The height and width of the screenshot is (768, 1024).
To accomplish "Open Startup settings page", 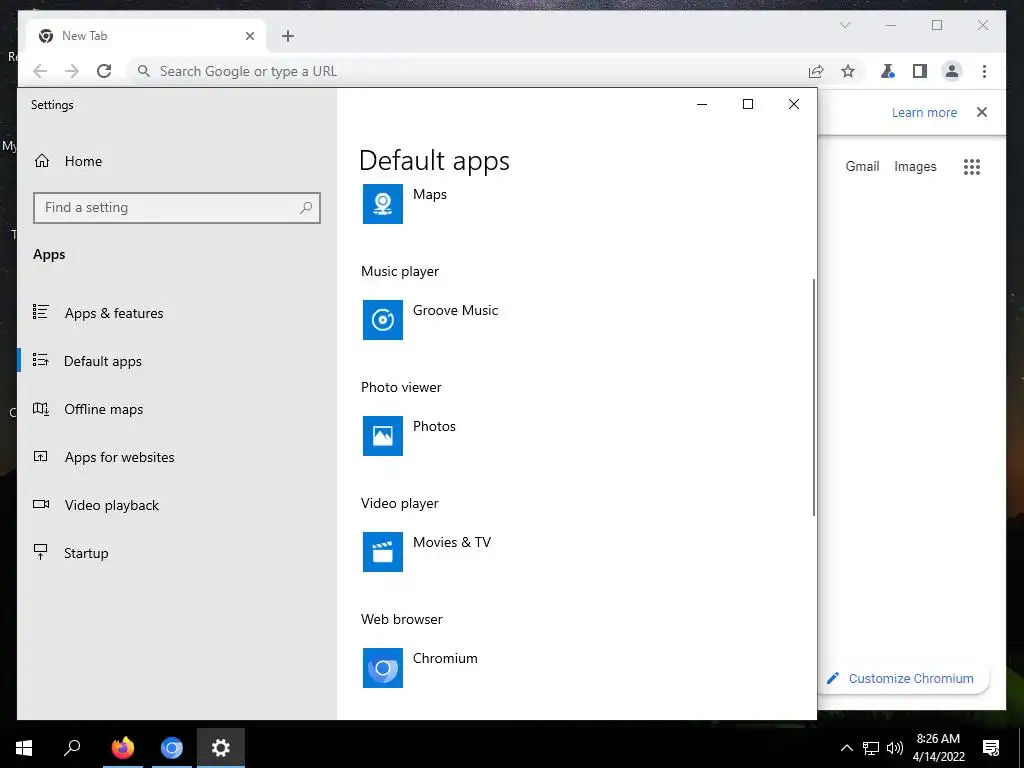I will [86, 553].
